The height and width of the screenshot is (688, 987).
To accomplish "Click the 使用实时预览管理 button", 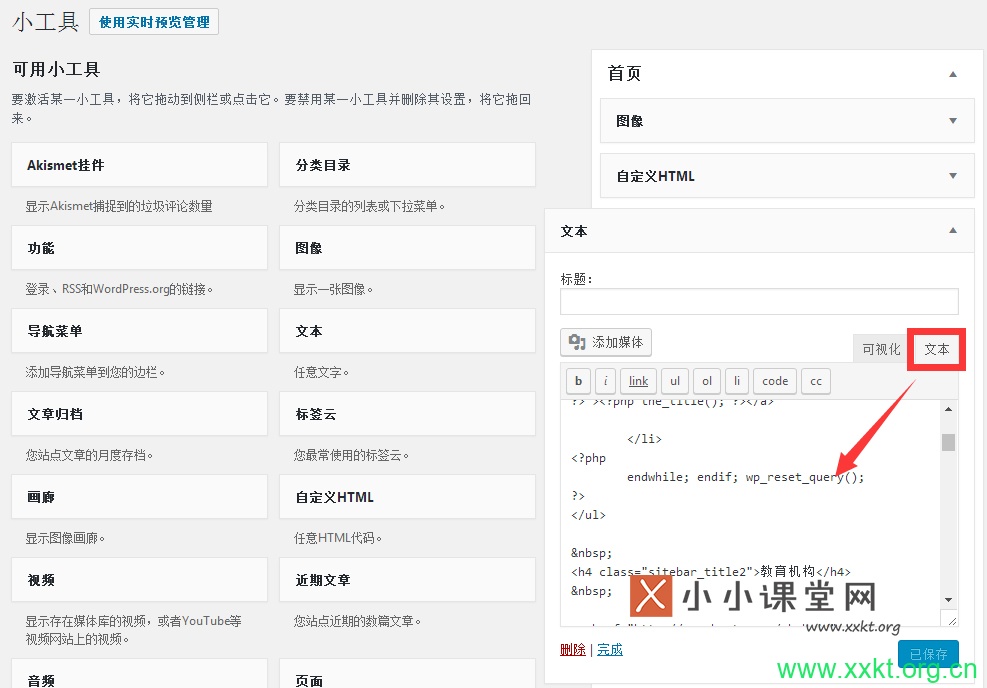I will coord(154,22).
